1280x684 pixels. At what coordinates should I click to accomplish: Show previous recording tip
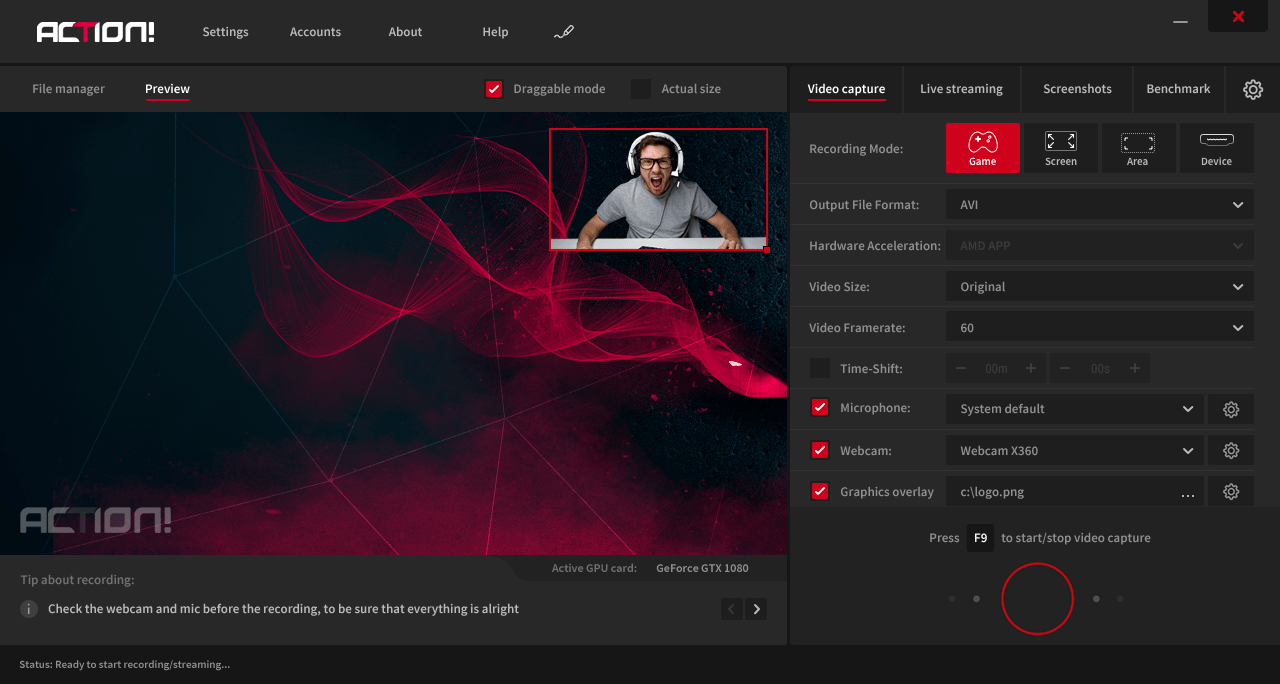(x=731, y=608)
